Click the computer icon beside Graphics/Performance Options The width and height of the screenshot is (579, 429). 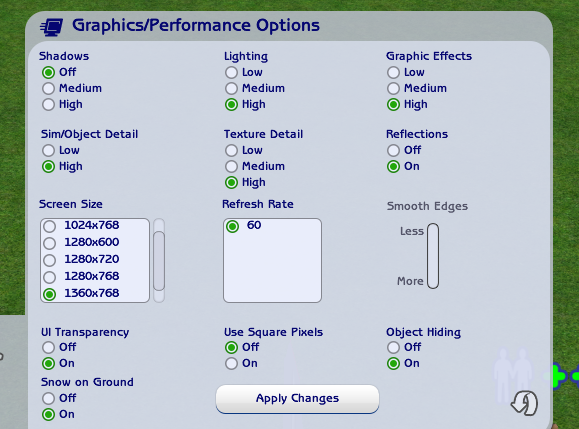coord(51,27)
